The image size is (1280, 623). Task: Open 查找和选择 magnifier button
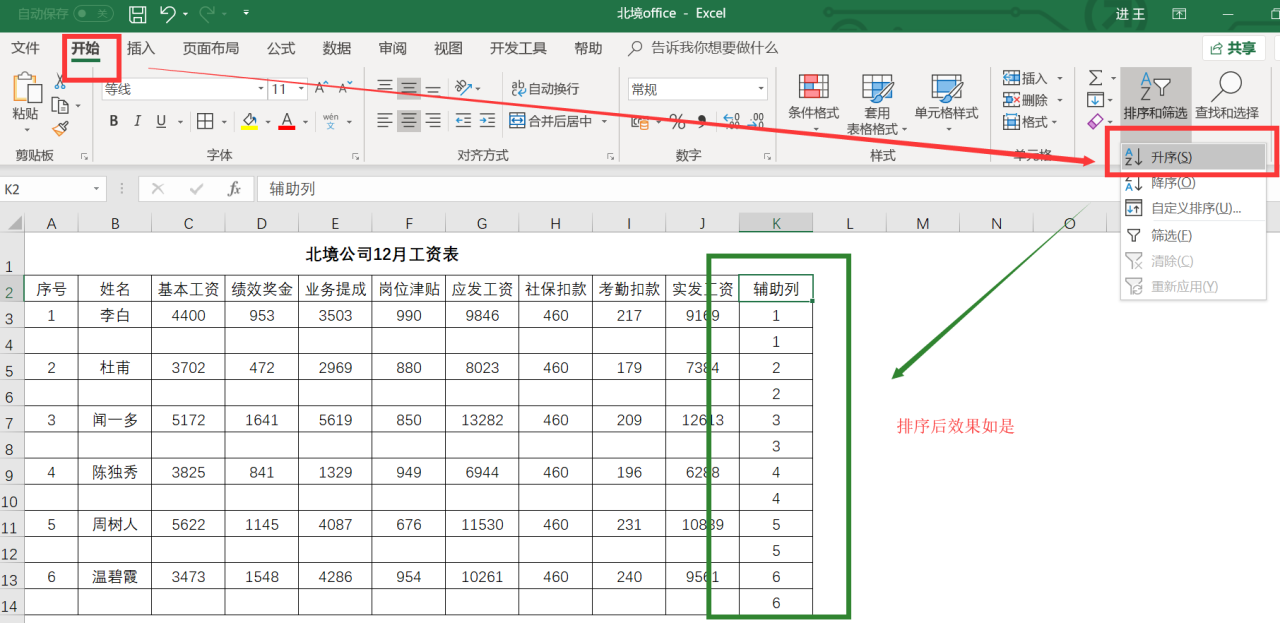tap(1227, 96)
